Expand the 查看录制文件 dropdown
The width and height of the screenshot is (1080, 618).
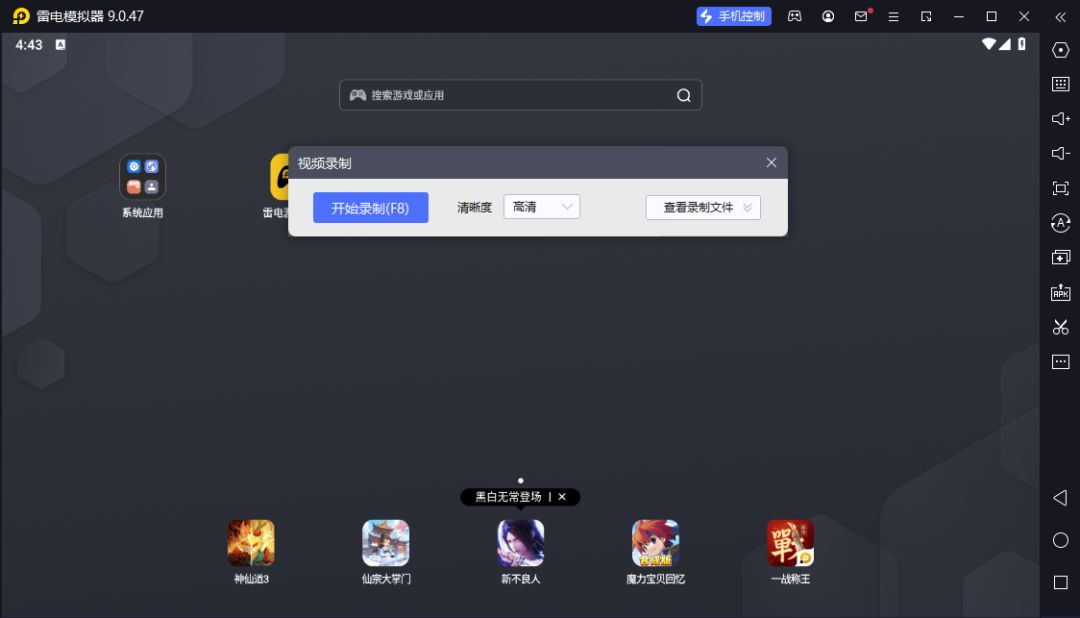coord(703,207)
